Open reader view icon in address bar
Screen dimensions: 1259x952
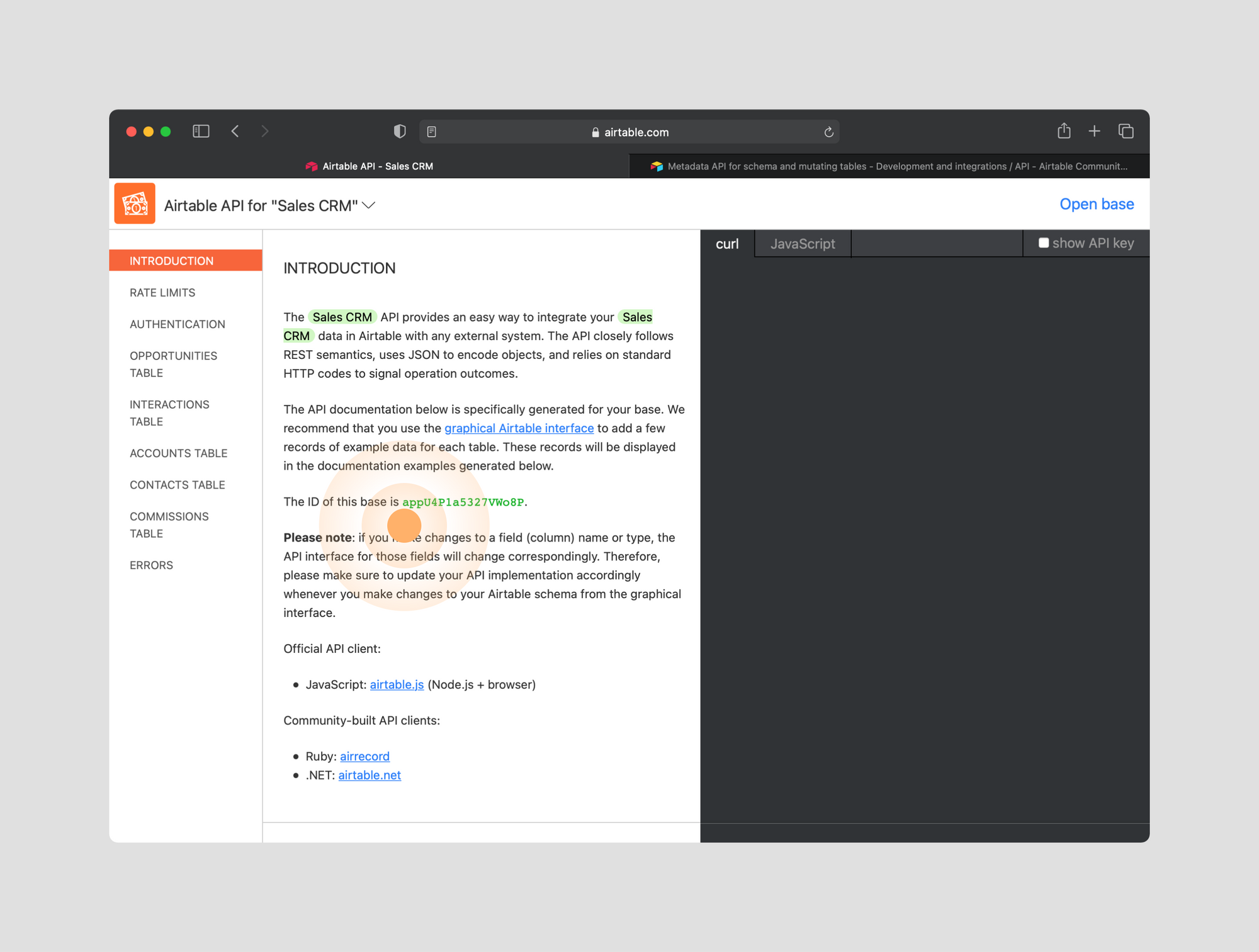coord(432,132)
